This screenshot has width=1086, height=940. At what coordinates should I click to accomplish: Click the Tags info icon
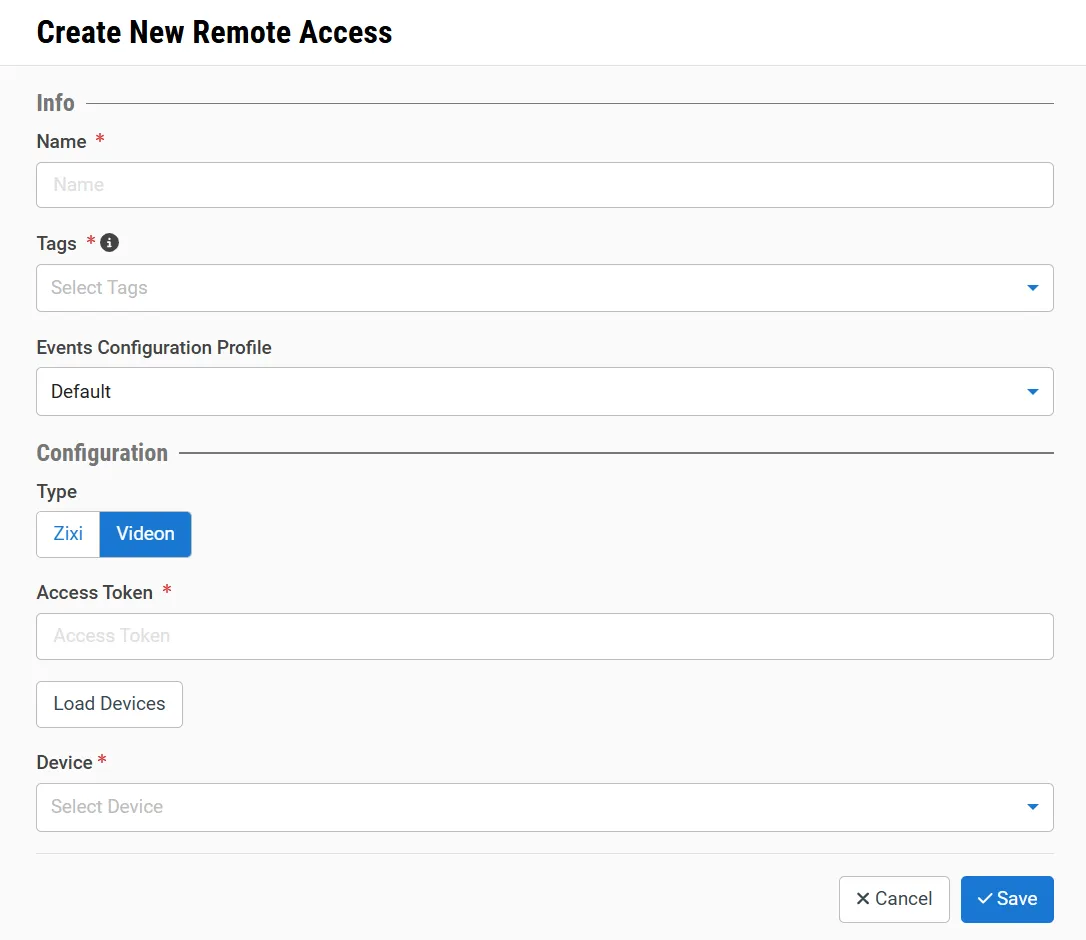click(109, 242)
